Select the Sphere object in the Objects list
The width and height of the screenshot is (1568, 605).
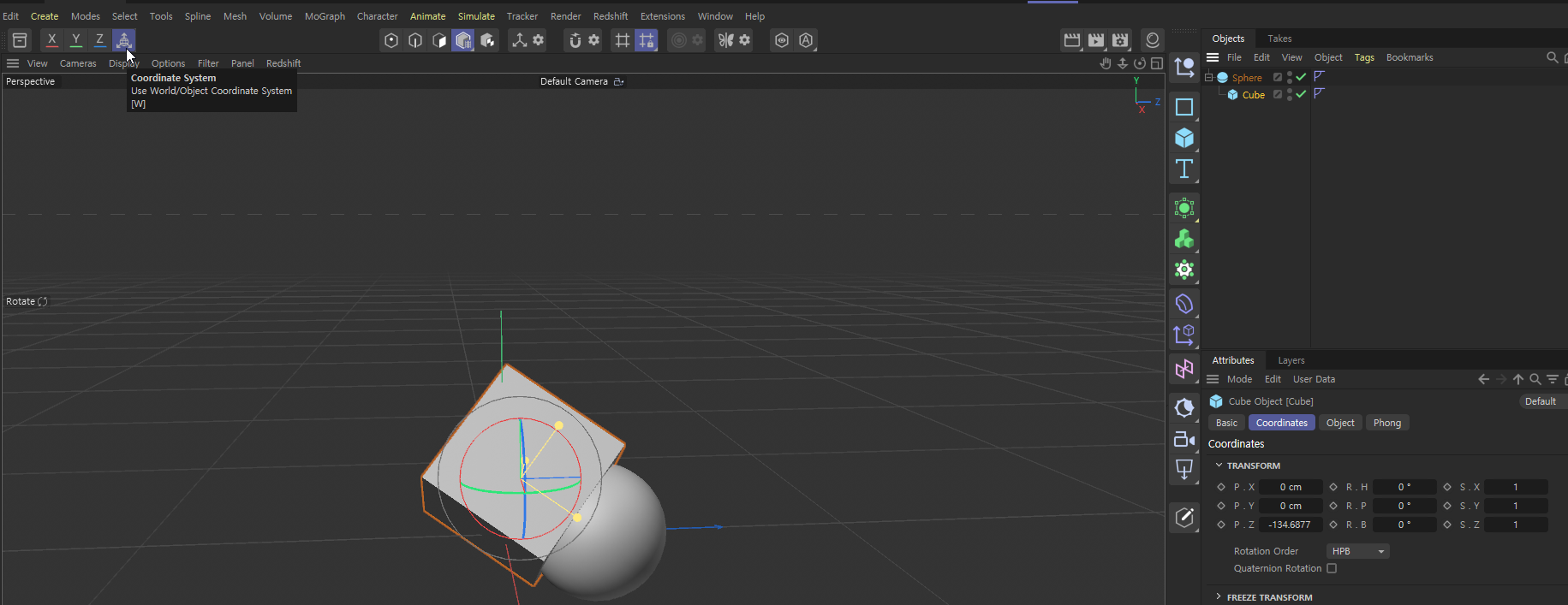[x=1247, y=78]
